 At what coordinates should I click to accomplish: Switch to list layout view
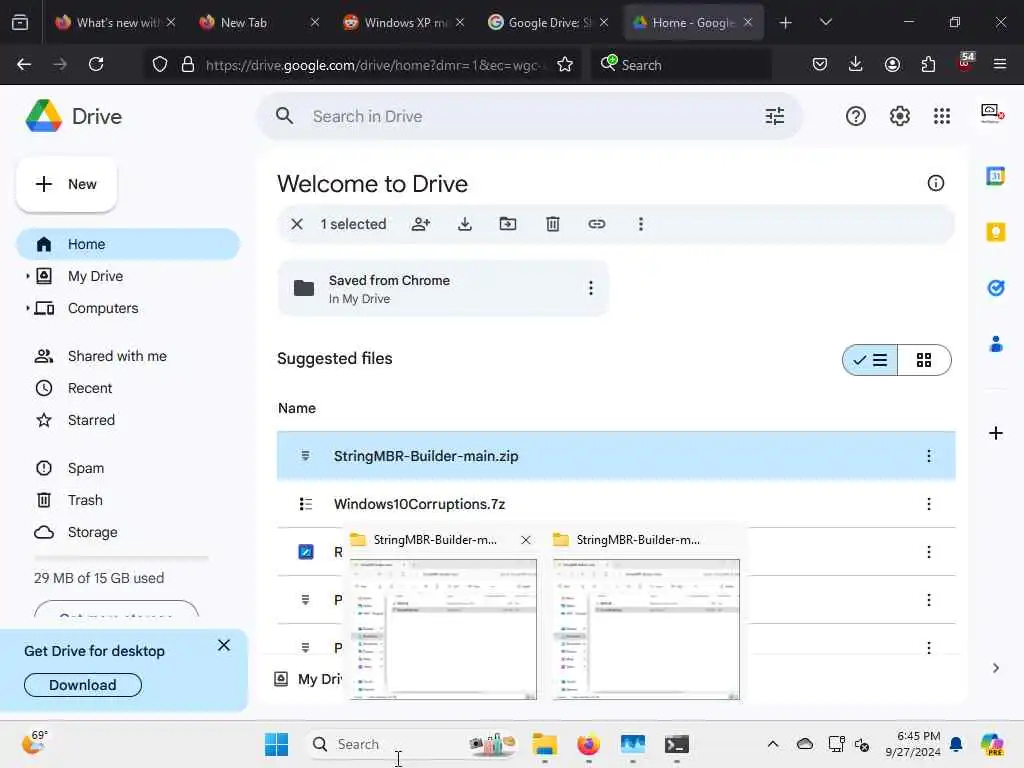(870, 360)
